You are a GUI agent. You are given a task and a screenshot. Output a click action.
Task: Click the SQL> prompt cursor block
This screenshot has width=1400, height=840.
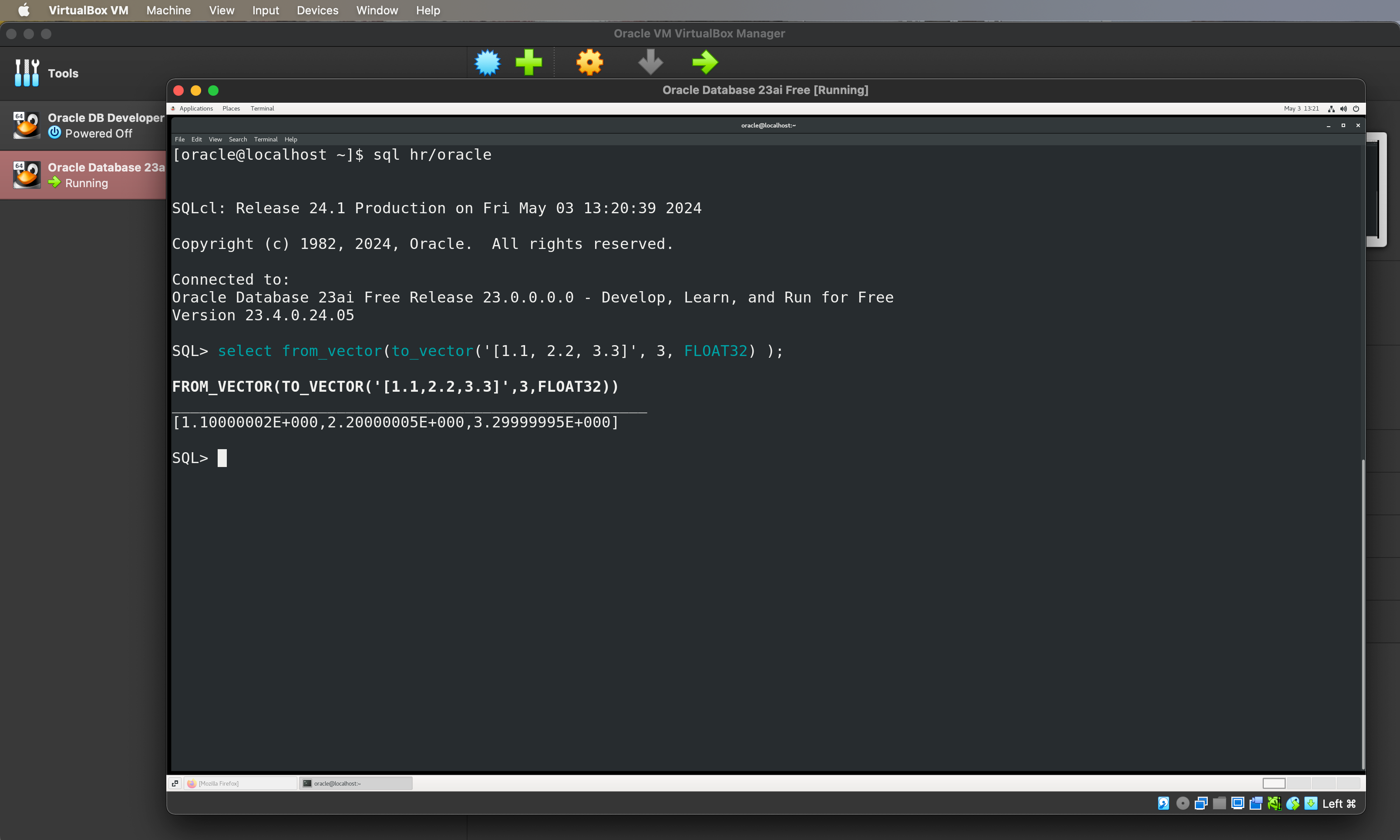coord(222,458)
